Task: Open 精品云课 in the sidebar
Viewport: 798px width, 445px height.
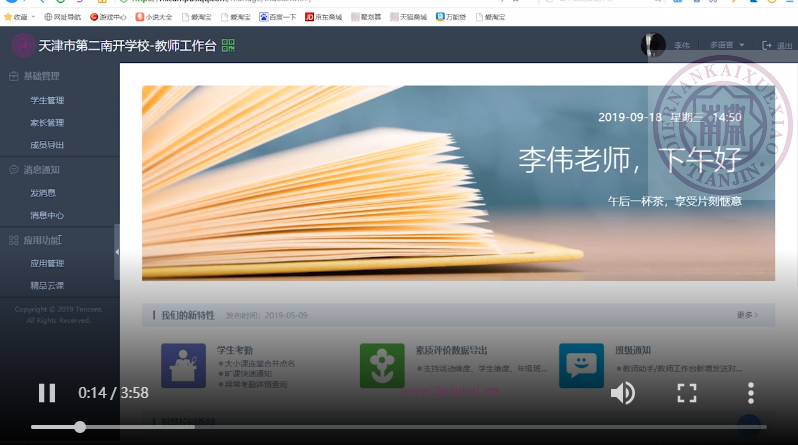Action: click(47, 286)
